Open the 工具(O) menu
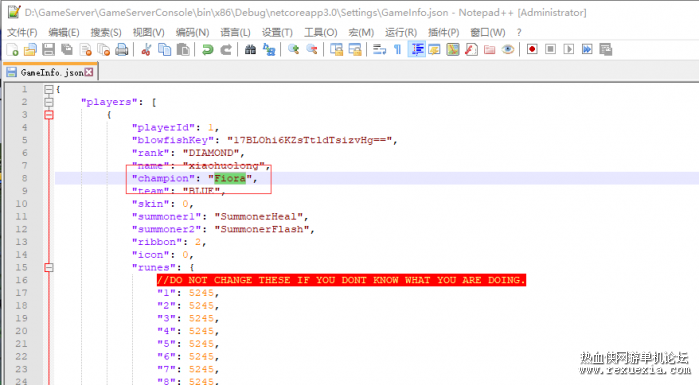 tap(321, 33)
